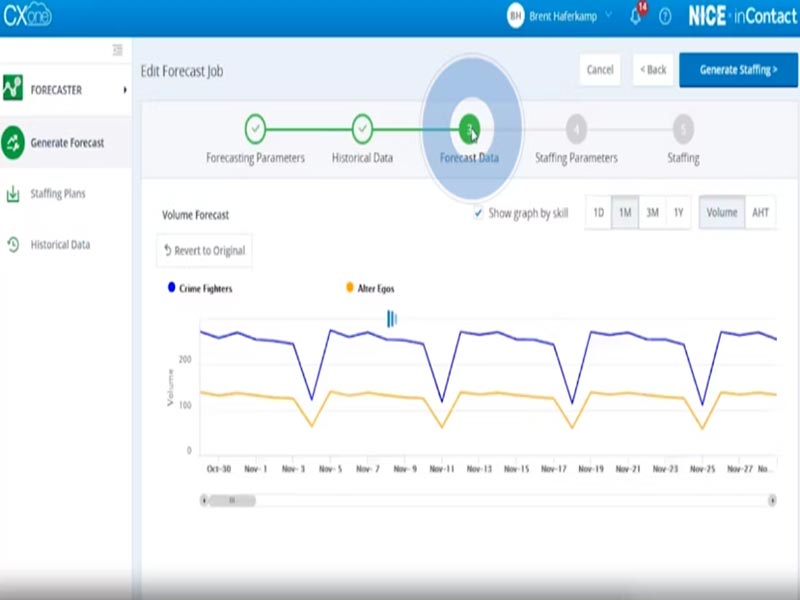Select the 3M time range
Viewport: 800px width, 600px height.
click(651, 213)
